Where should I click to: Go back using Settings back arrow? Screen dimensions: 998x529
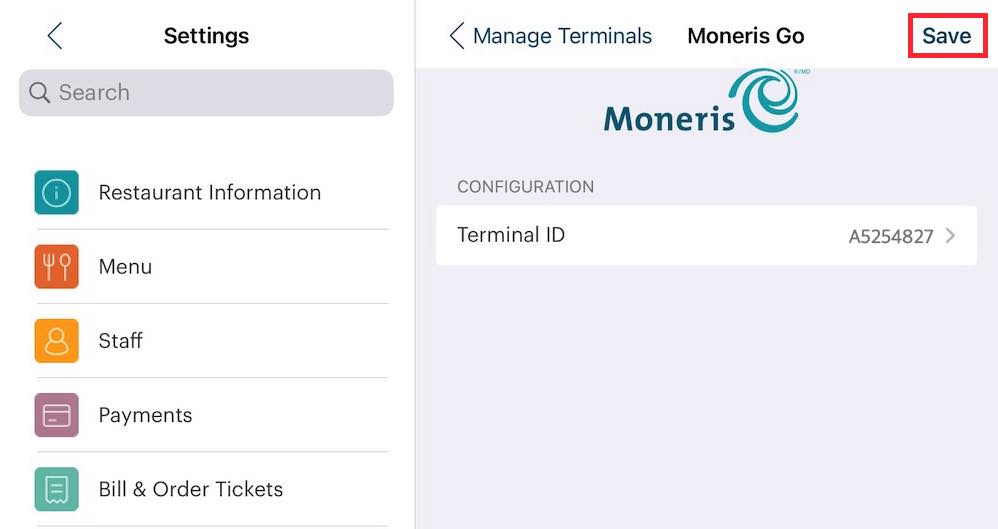pyautogui.click(x=55, y=36)
